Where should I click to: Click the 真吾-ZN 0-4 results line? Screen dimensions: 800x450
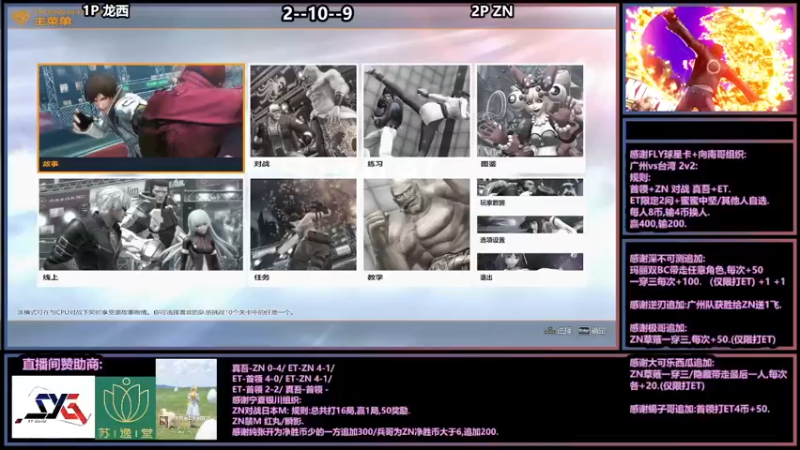click(283, 368)
